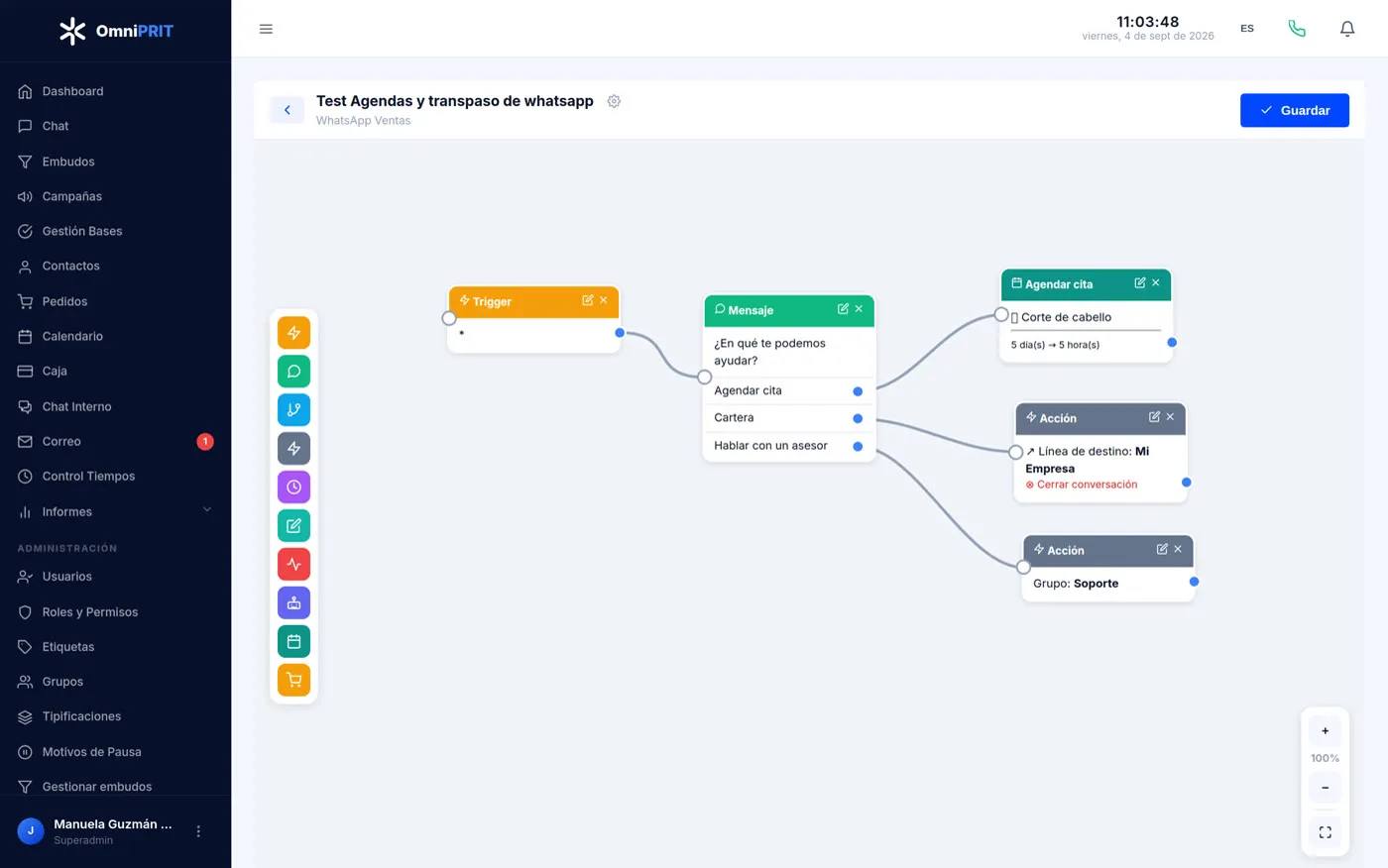Image resolution: width=1388 pixels, height=868 pixels.
Task: Edit the Agendar cita node
Action: (x=1140, y=283)
